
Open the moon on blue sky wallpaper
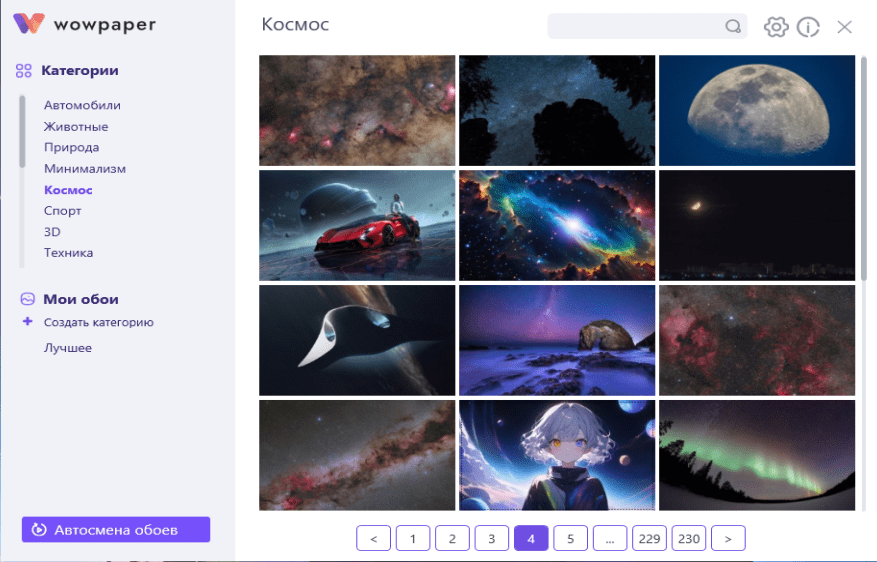pos(757,110)
